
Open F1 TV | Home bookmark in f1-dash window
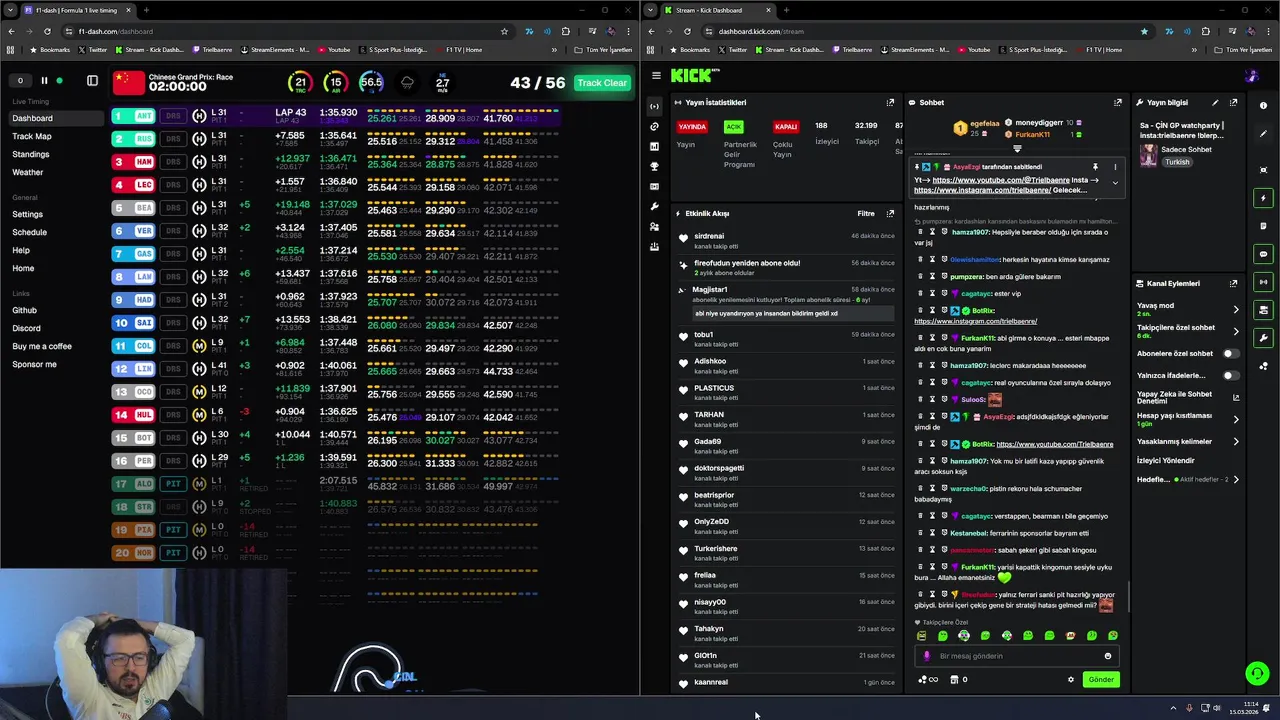459,50
